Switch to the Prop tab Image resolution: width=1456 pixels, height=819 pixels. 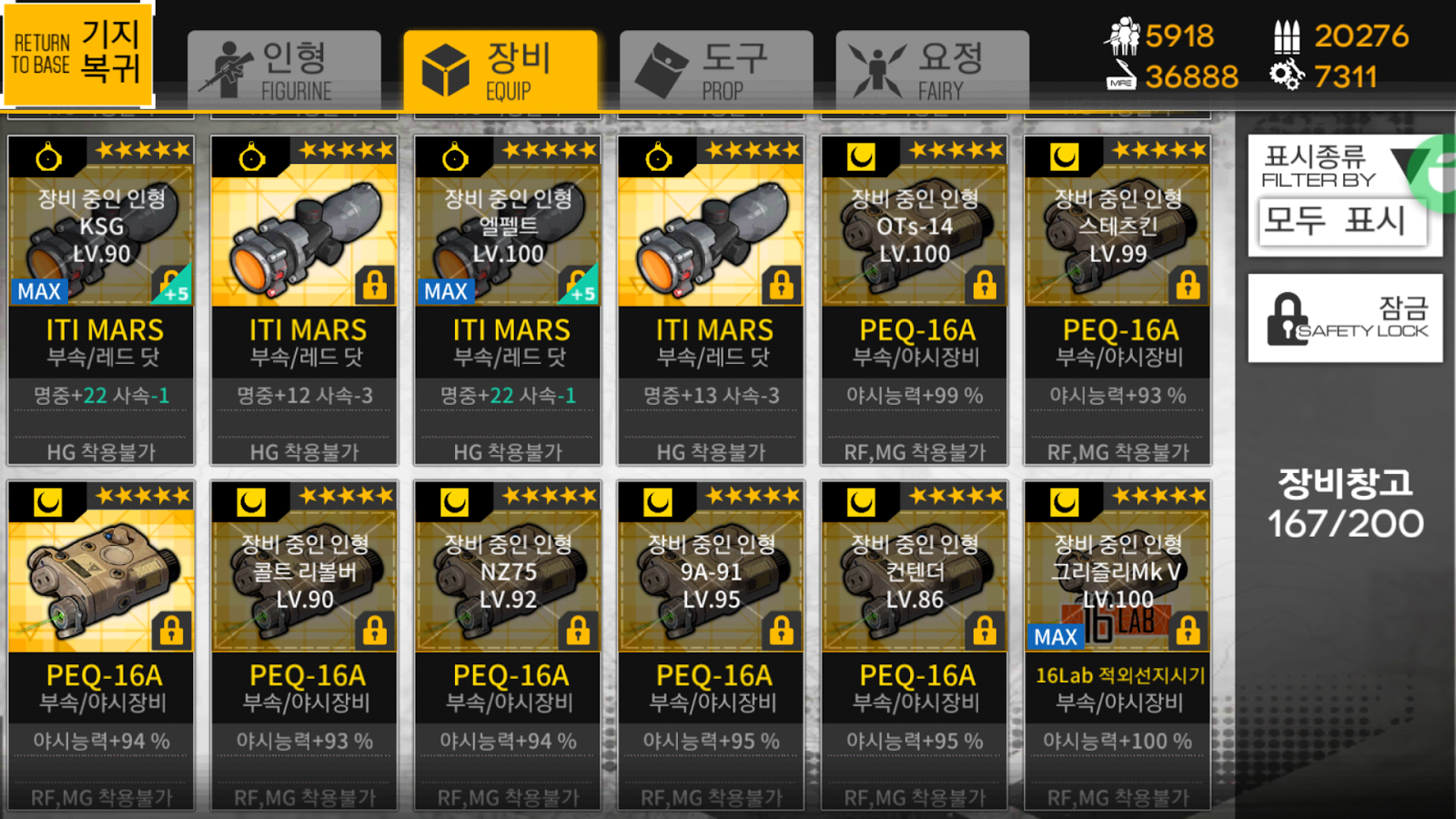716,71
